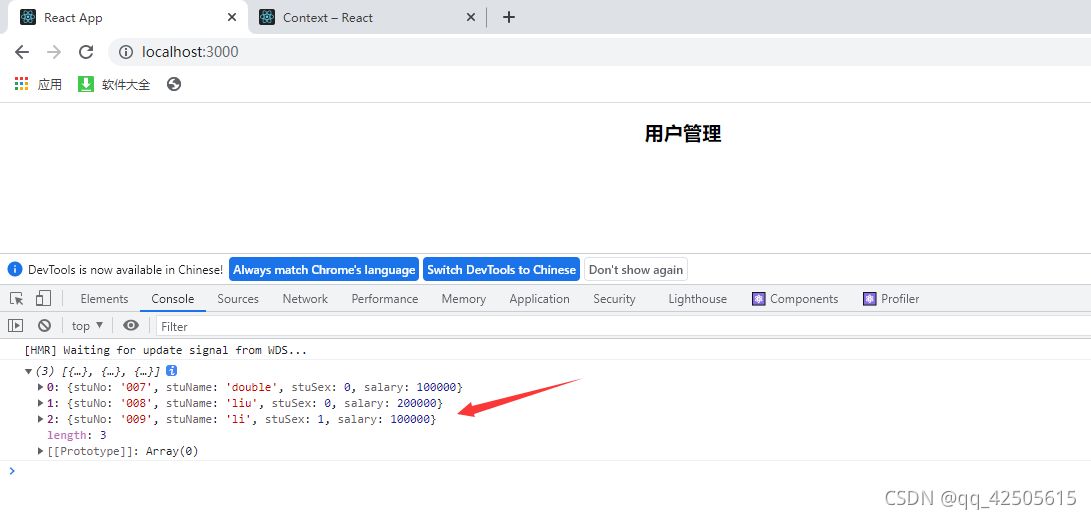Click the inspect element picker icon
Image resolution: width=1091 pixels, height=519 pixels.
pos(17,299)
